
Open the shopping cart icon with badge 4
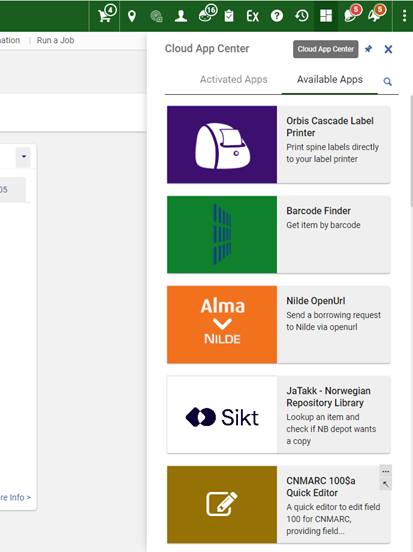click(106, 15)
